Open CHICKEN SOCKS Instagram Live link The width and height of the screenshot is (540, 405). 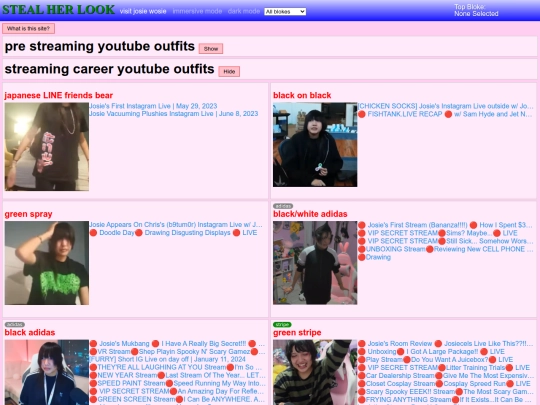tap(446, 106)
